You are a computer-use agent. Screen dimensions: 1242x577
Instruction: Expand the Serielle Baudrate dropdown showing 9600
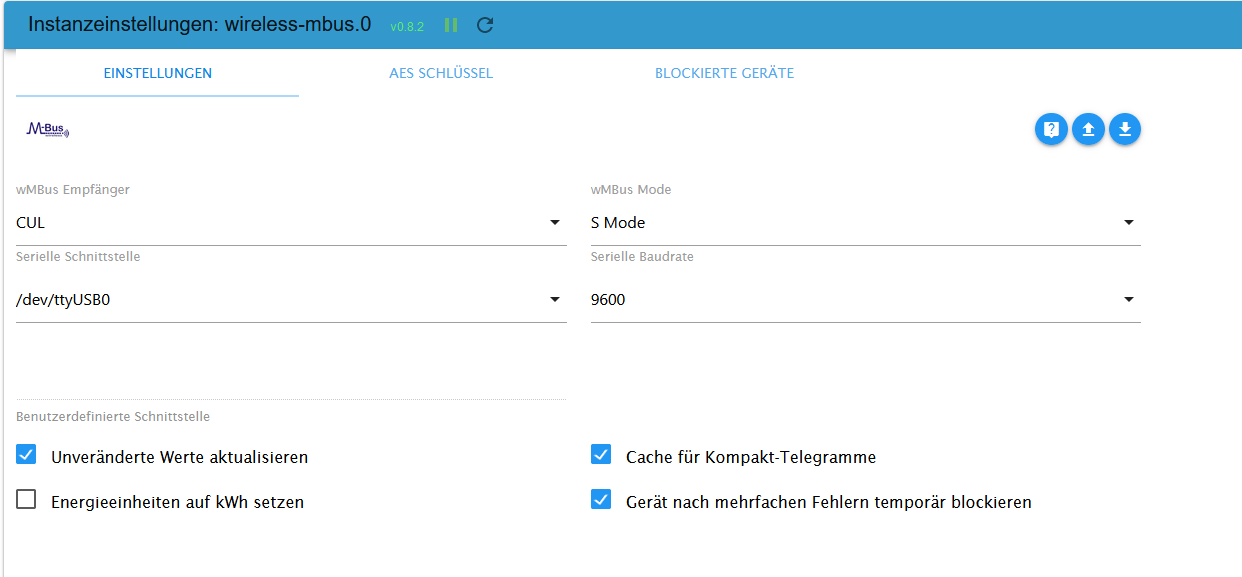click(866, 300)
